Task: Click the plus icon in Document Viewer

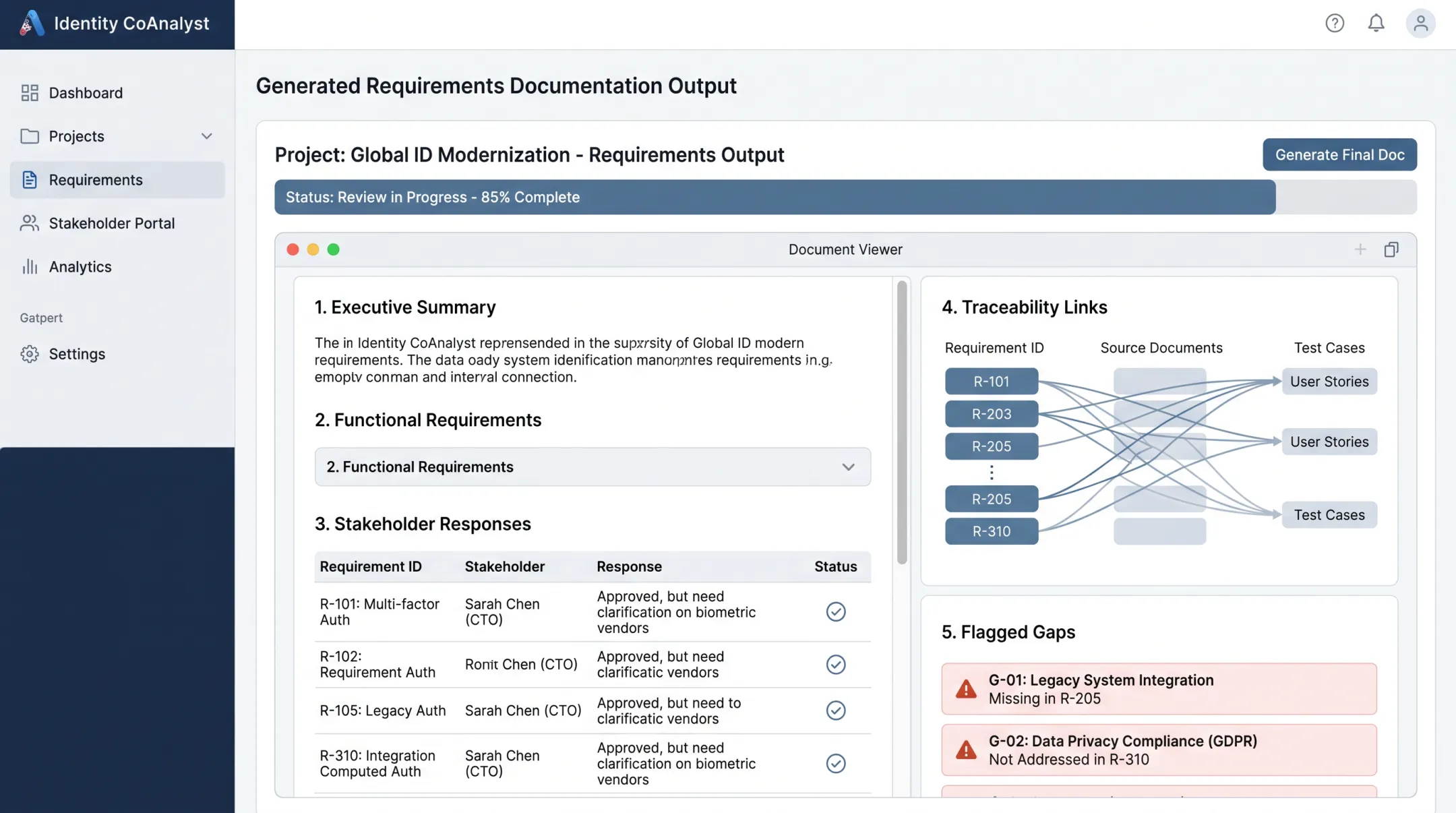Action: point(1360,249)
